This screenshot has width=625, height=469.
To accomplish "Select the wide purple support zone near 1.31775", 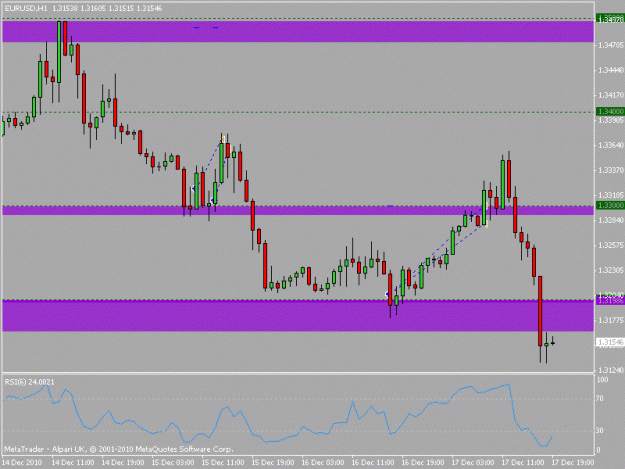I will tap(298, 316).
